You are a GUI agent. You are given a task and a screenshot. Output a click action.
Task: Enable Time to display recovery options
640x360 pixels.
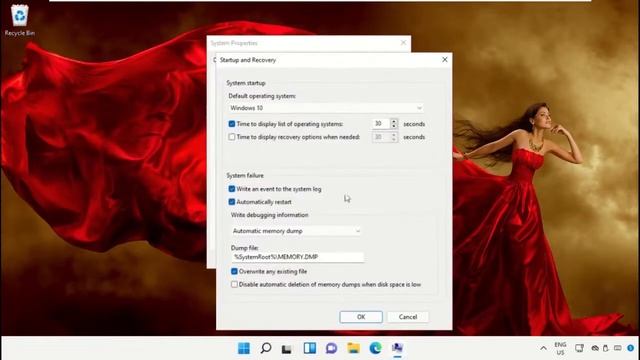232,137
